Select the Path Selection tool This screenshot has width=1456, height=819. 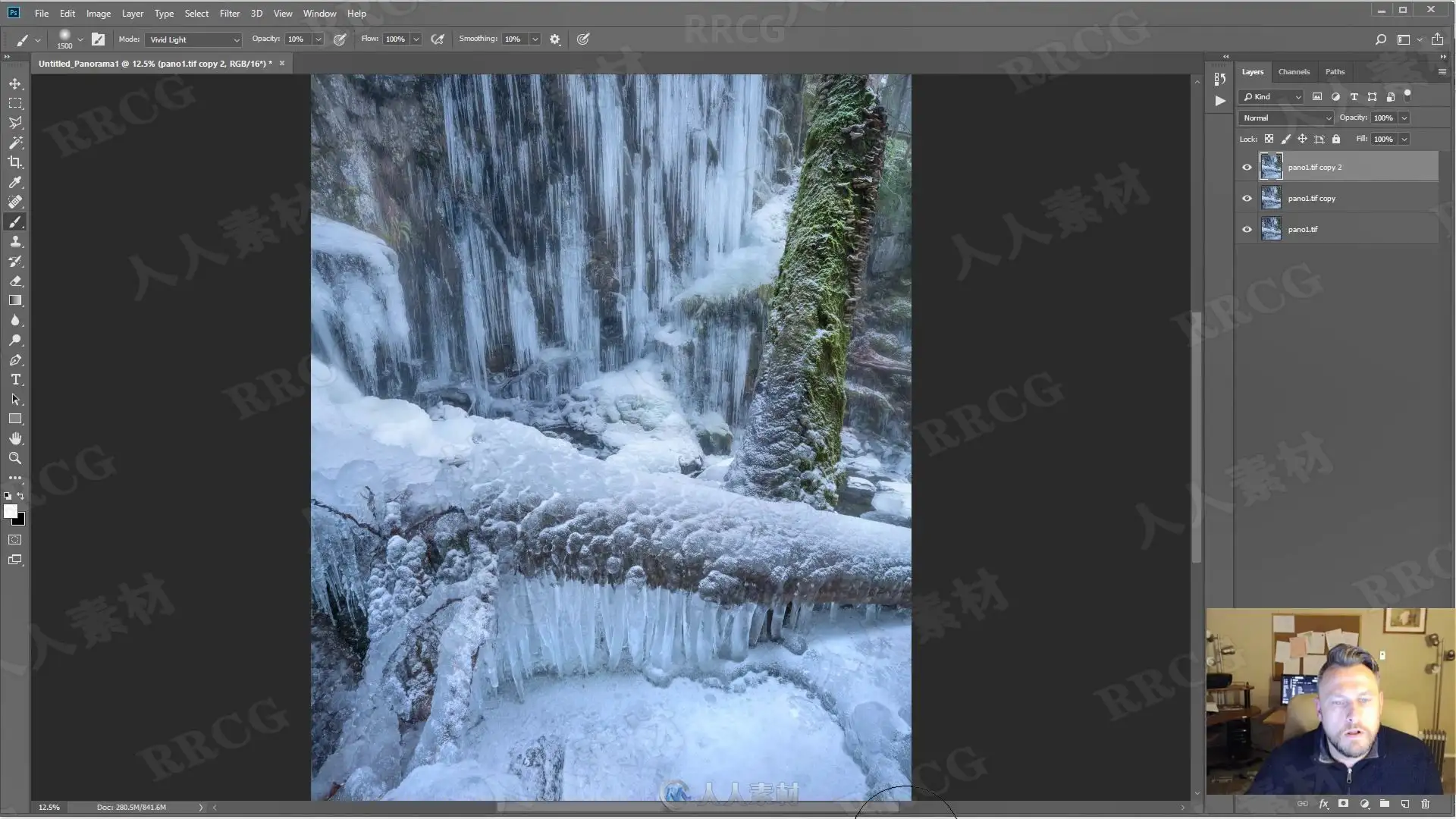coord(15,399)
